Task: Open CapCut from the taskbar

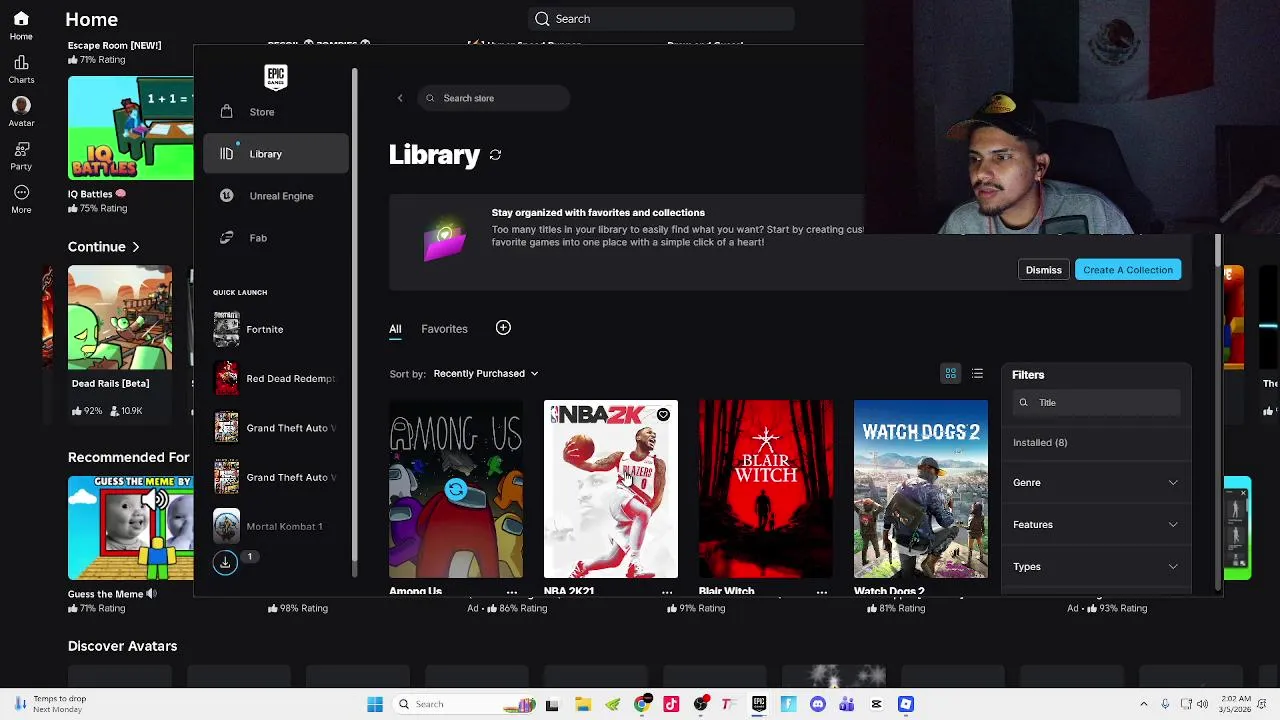Action: tap(877, 704)
